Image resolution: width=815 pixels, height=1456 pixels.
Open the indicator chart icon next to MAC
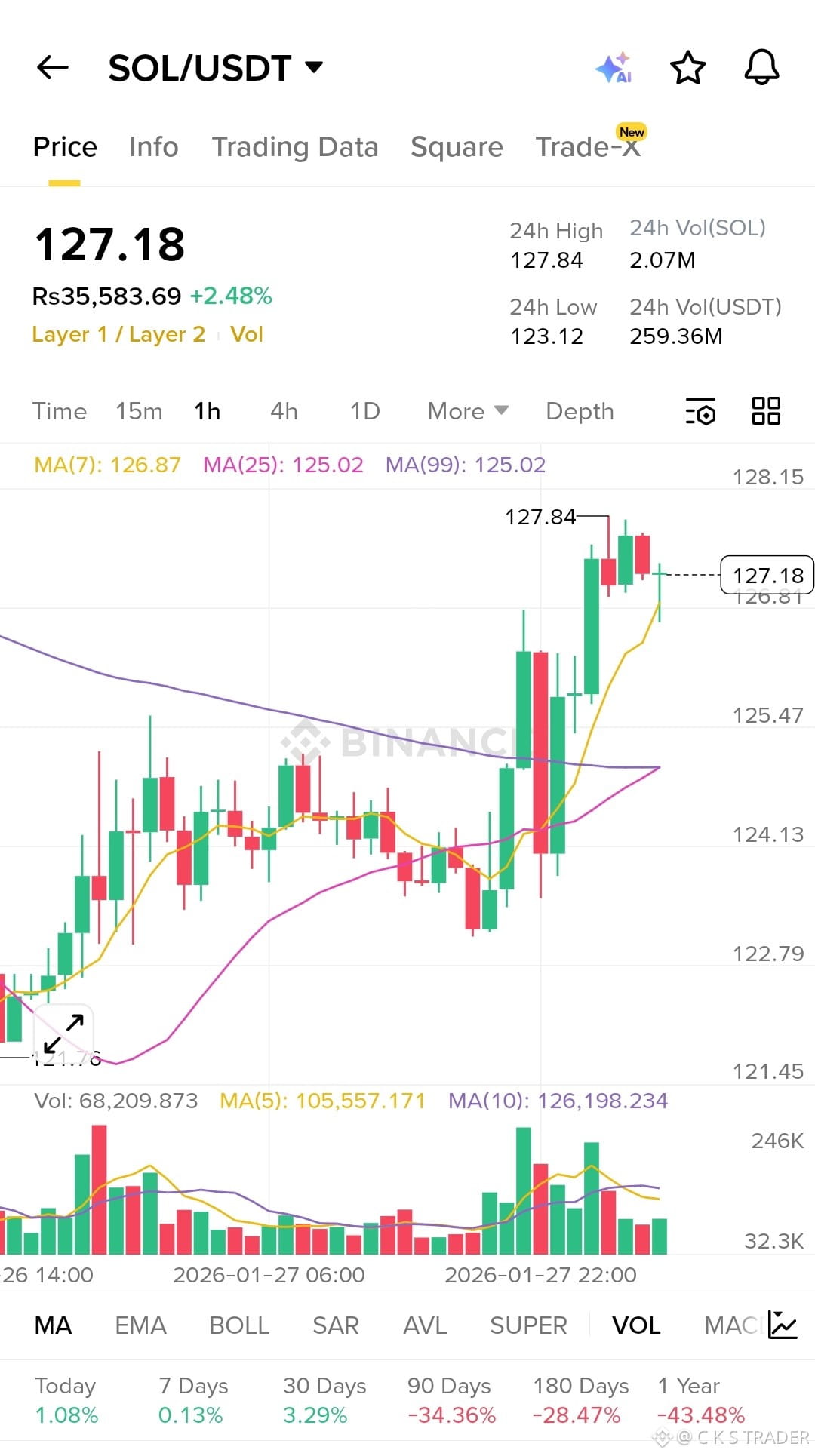tap(783, 1325)
